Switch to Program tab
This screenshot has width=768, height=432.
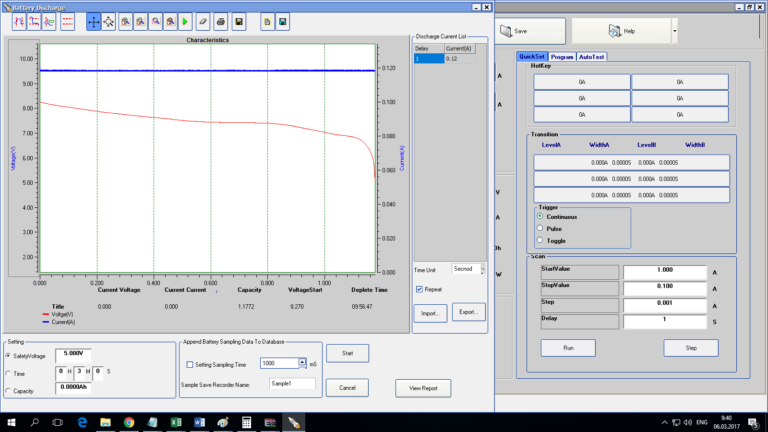tap(562, 57)
